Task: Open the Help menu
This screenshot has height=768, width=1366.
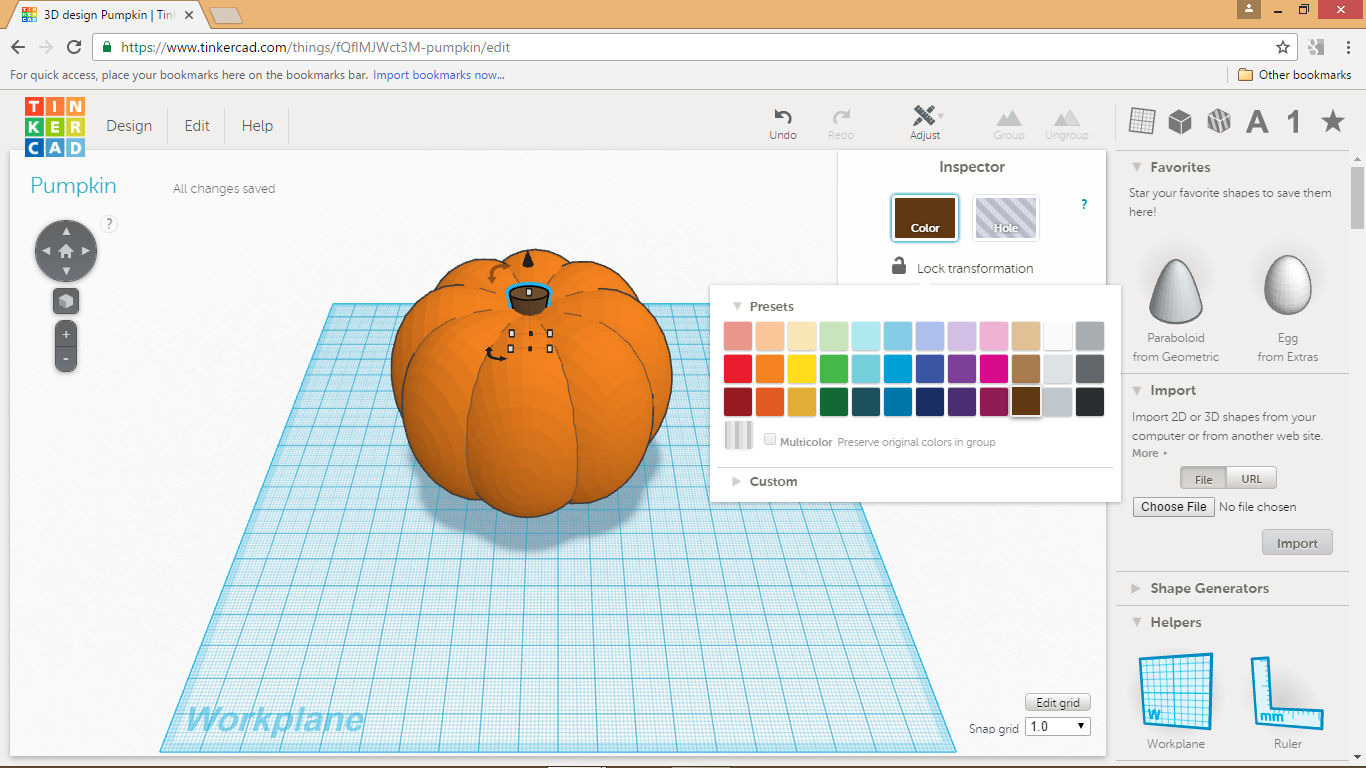Action: click(256, 125)
